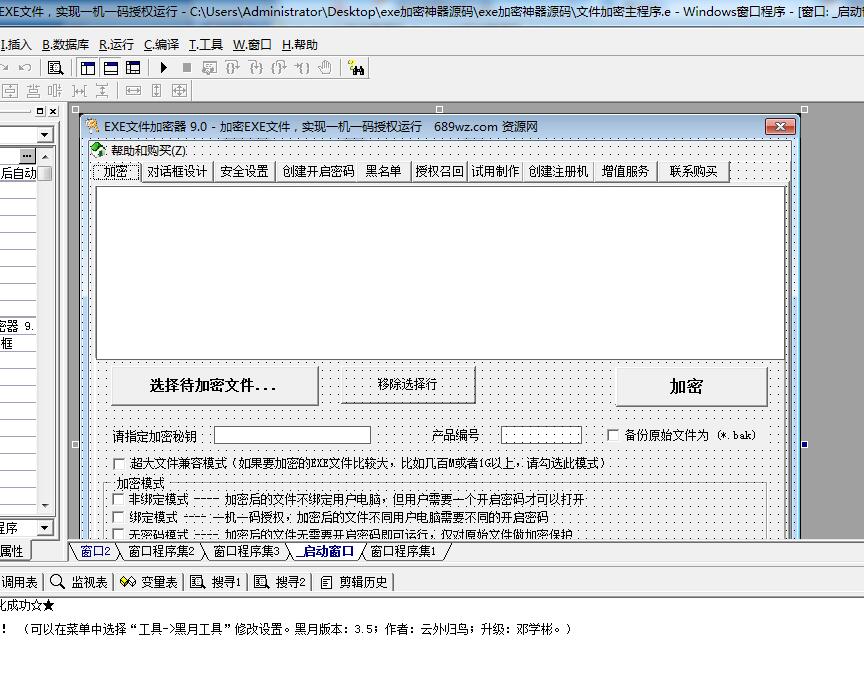
Task: Click the bottom-align alignment icon
Action: pyautogui.click(x=34, y=91)
